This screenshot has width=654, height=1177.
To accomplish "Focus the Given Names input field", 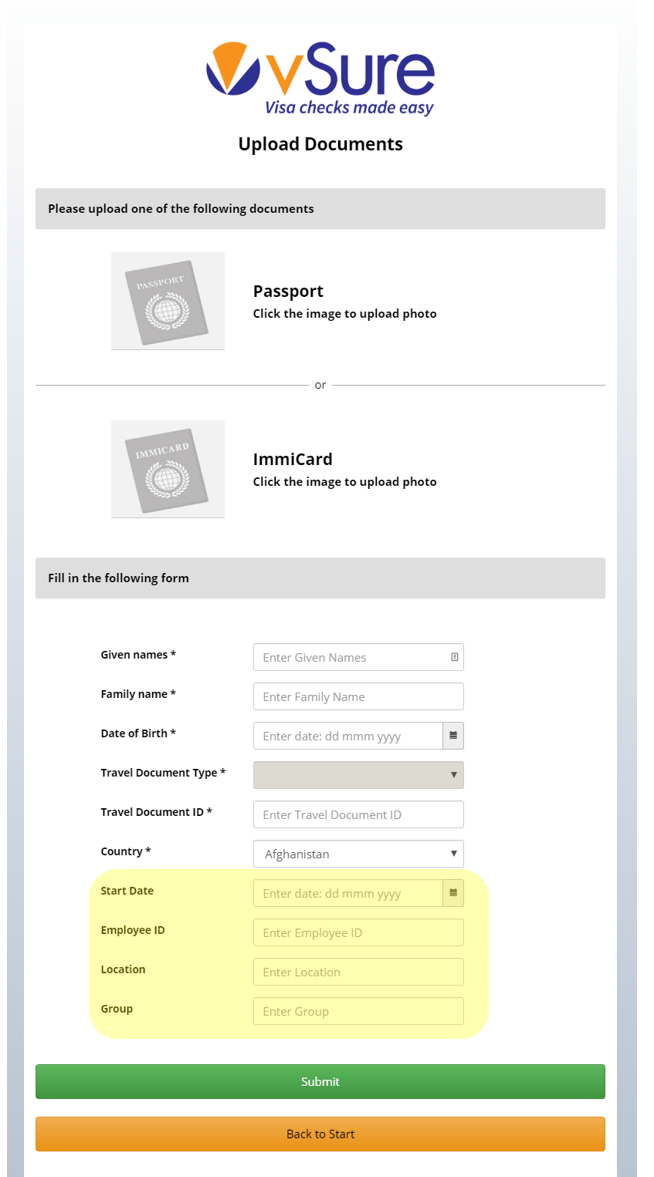I will 358,658.
